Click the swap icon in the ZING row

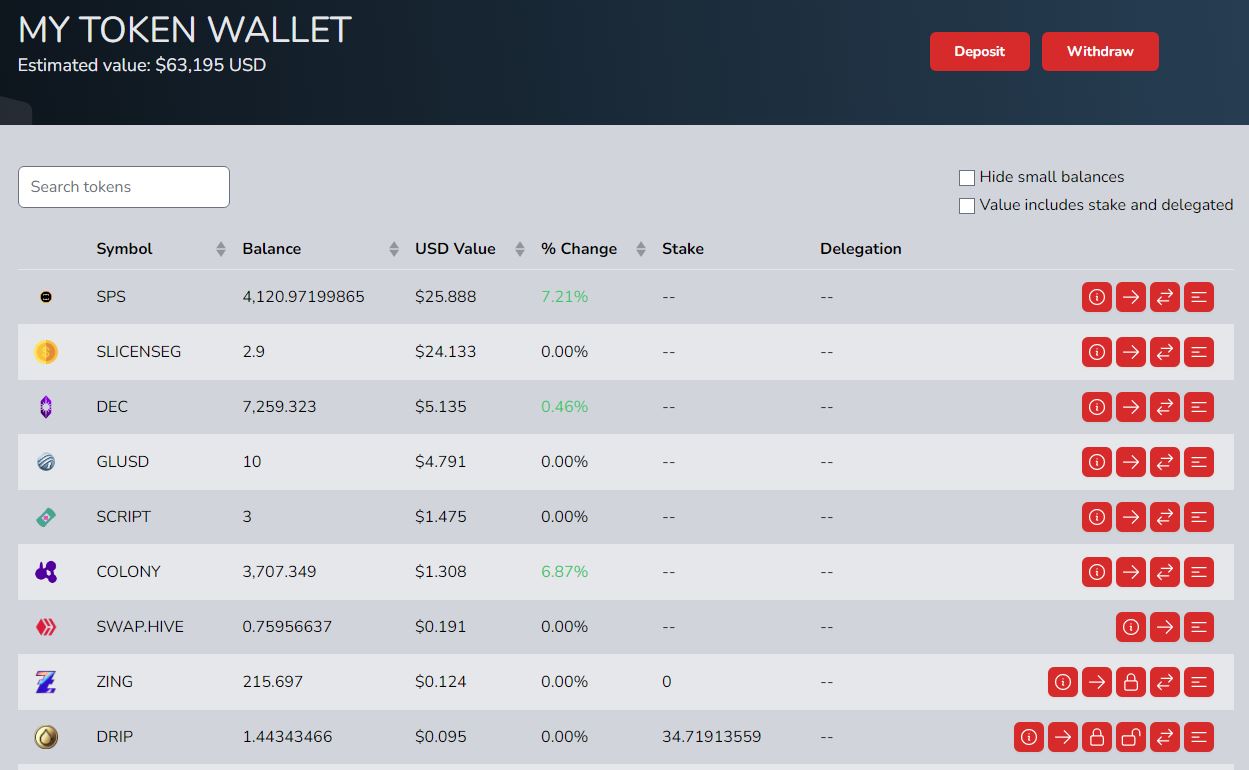click(1165, 682)
